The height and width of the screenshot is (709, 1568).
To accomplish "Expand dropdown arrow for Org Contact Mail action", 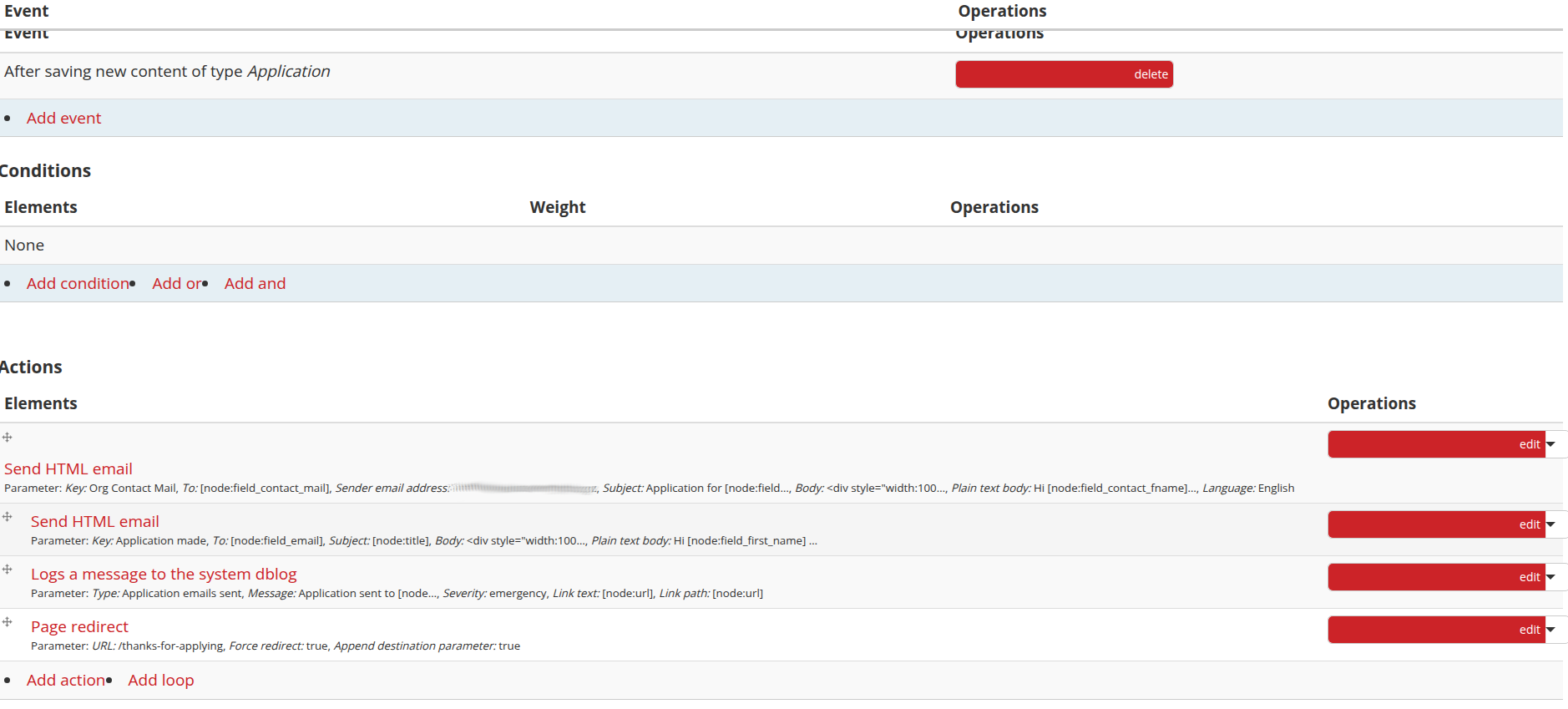I will point(1551,444).
